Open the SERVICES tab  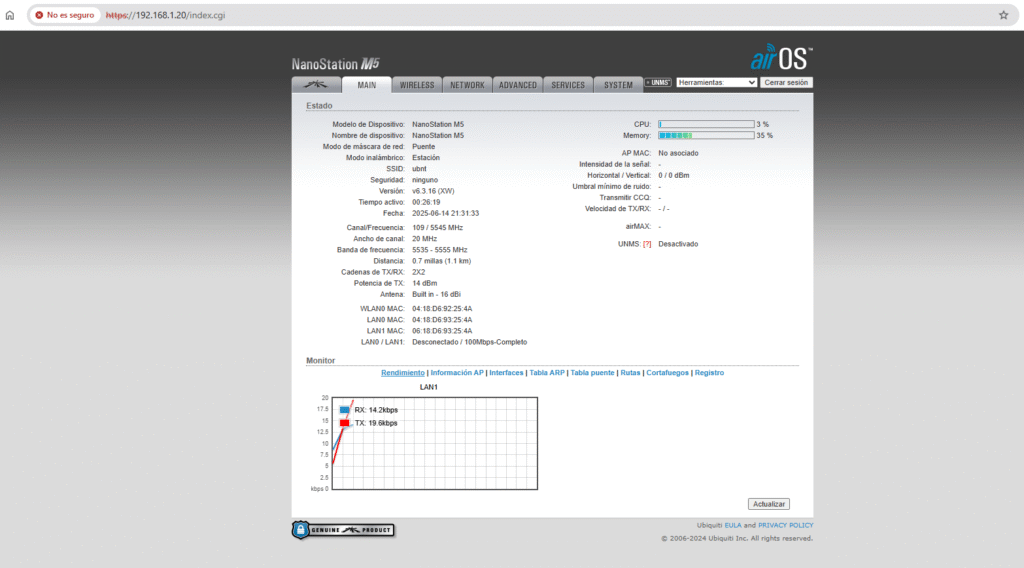click(x=568, y=85)
